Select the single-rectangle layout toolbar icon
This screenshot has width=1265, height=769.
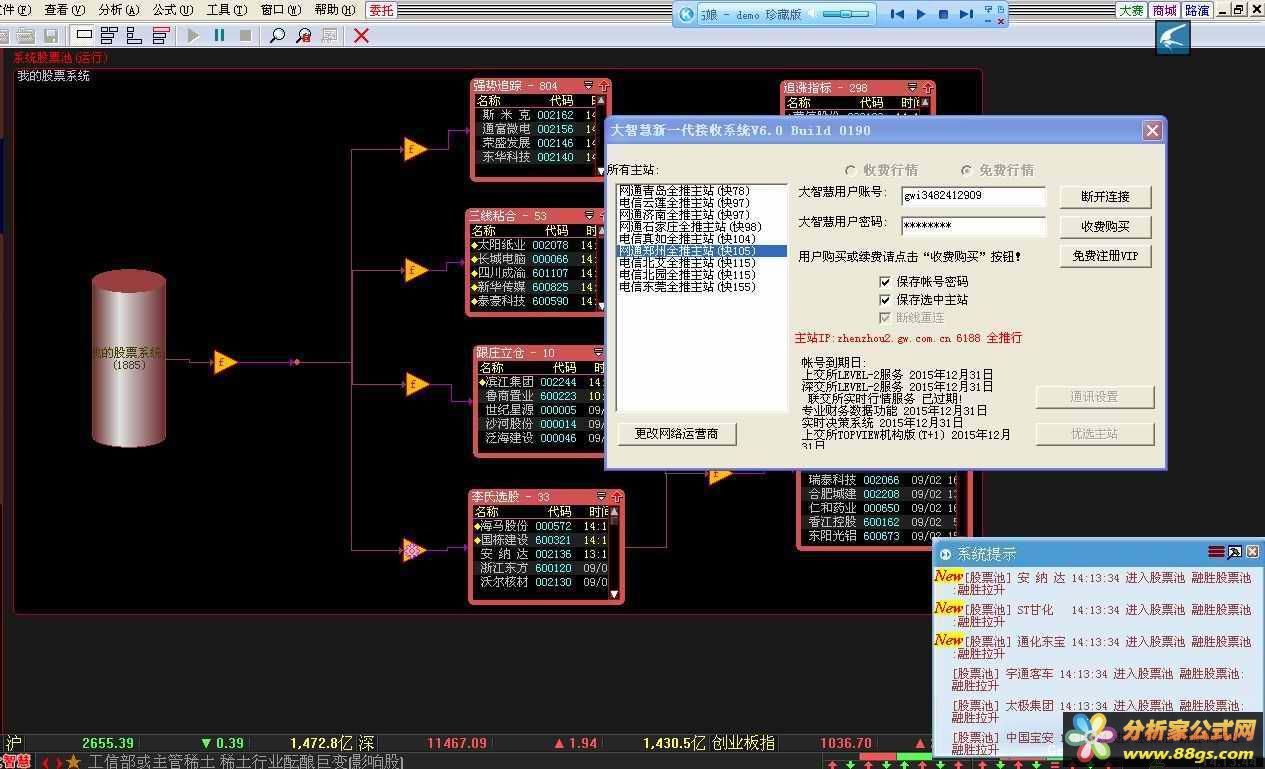[84, 35]
